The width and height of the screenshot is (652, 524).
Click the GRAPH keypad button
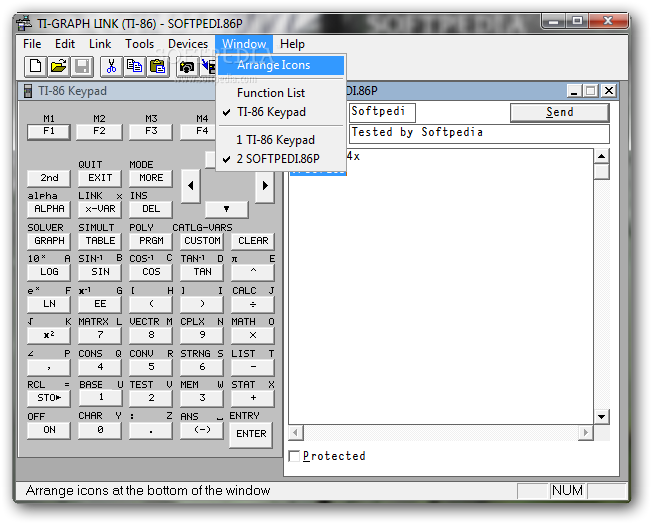pyautogui.click(x=49, y=241)
